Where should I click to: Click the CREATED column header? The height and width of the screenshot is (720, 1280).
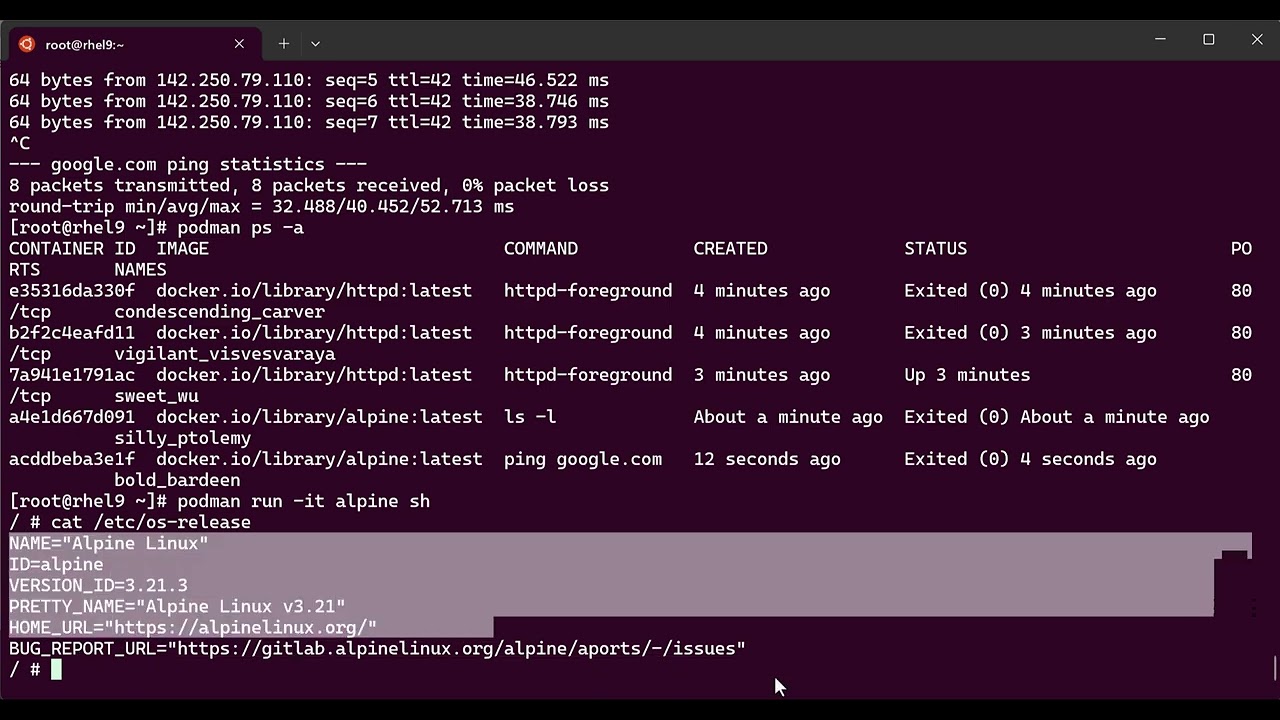[731, 249]
